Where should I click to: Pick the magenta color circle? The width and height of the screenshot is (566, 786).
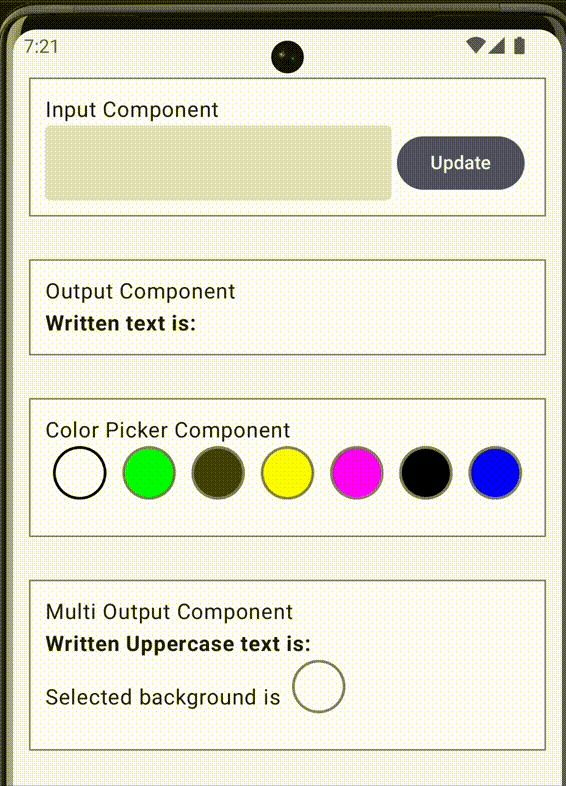356,473
